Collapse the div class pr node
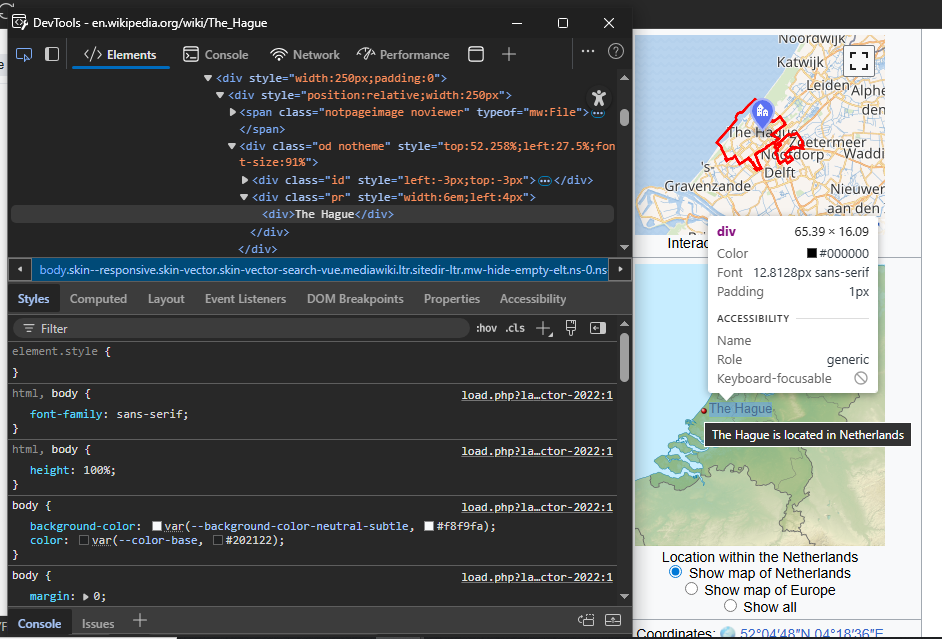The image size is (942, 639). coord(245,198)
